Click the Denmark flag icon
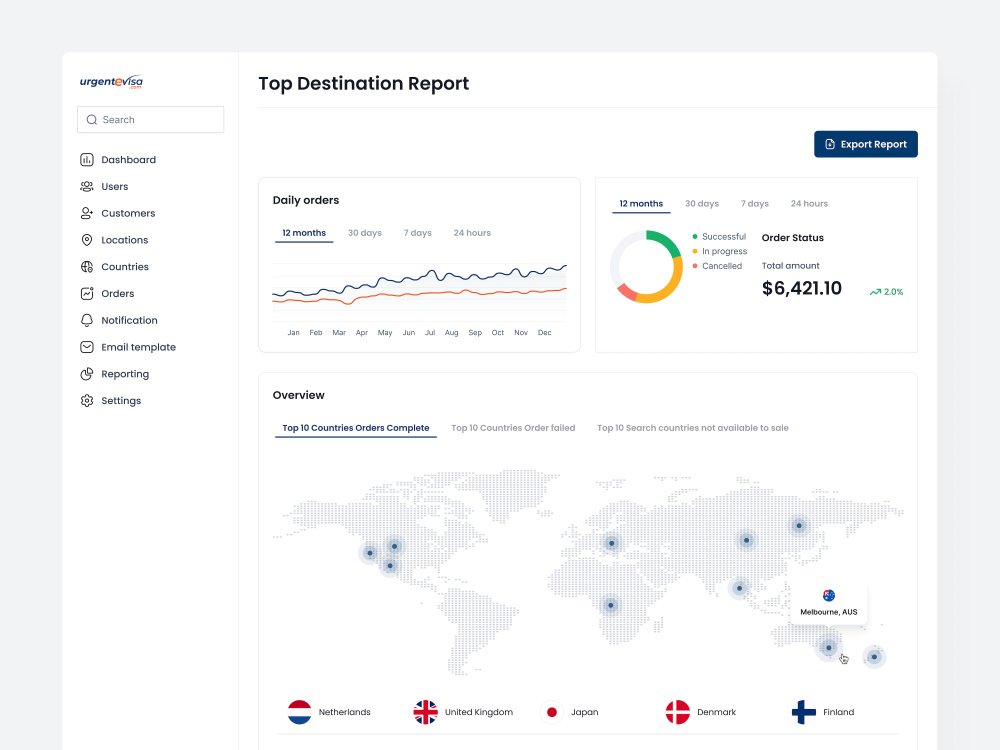This screenshot has width=1000, height=750. point(678,712)
